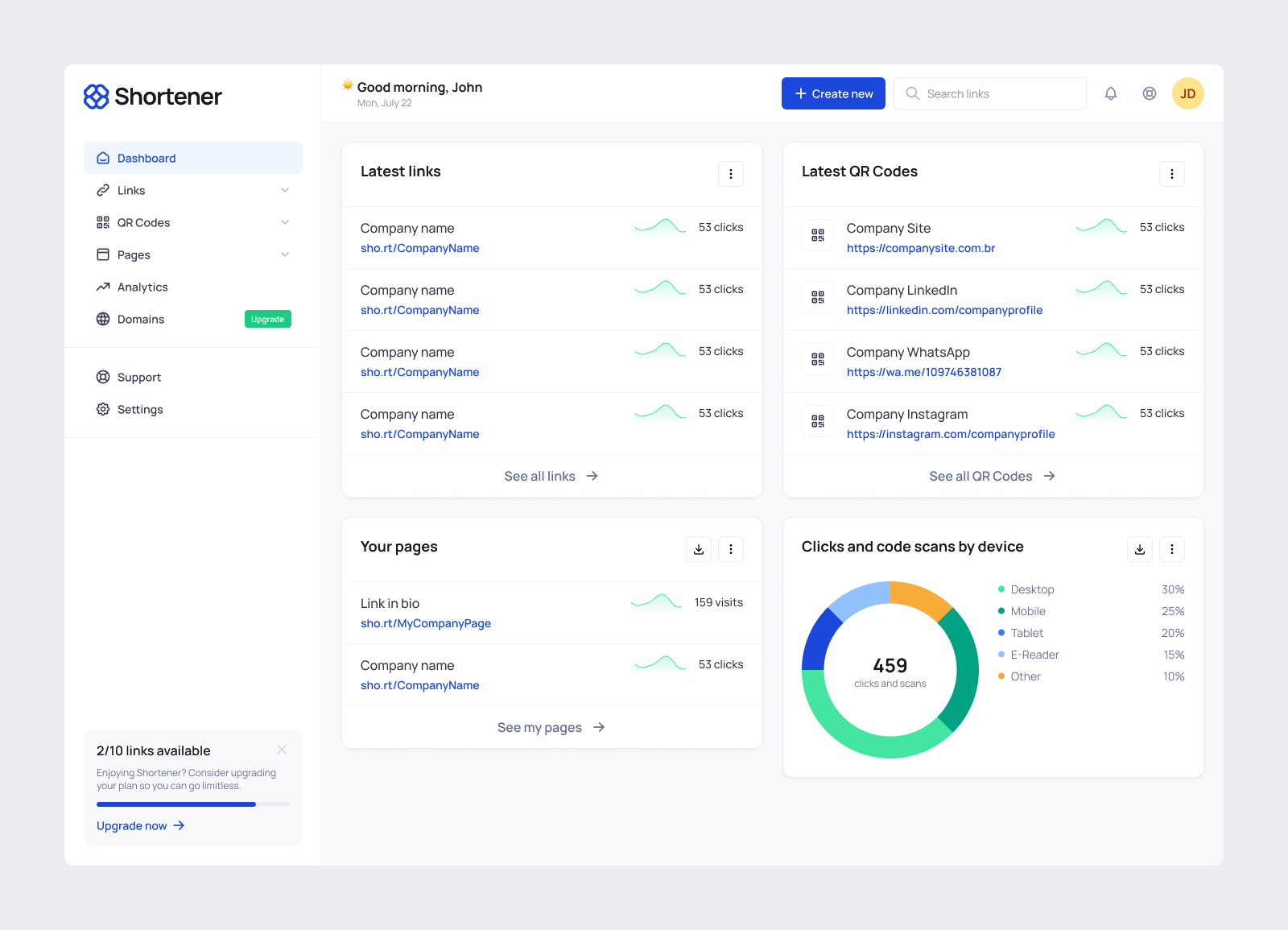Open the JD profile avatar
The image size is (1288, 930).
(1188, 93)
